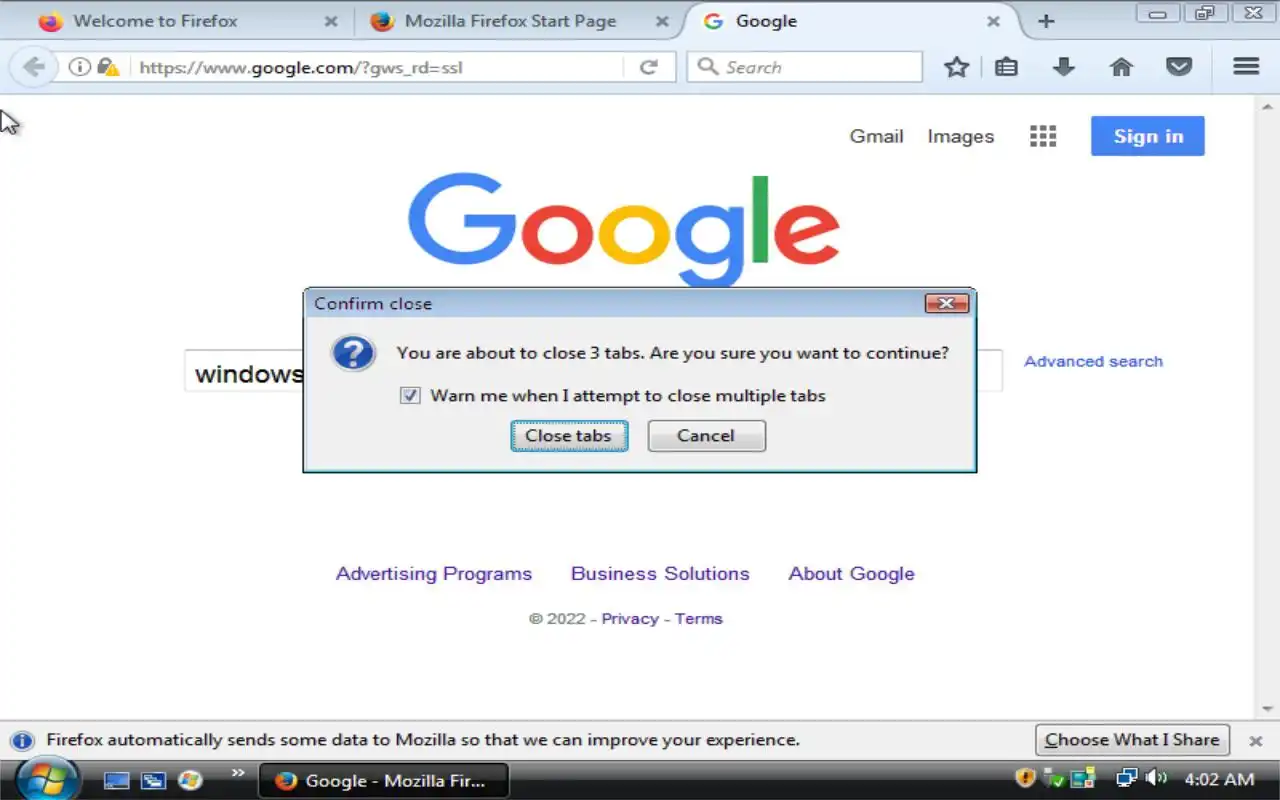Viewport: 1280px width, 800px height.
Task: Toggle Warn me when closing multiple tabs checkbox
Action: coord(410,395)
